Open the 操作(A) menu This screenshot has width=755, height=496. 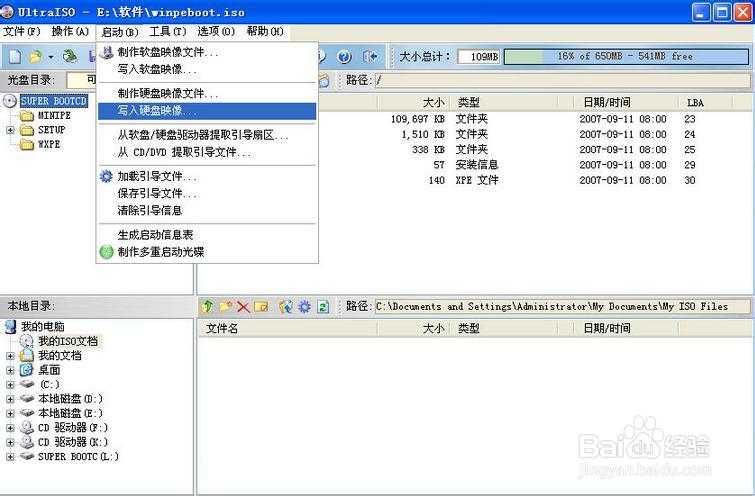[x=70, y=32]
